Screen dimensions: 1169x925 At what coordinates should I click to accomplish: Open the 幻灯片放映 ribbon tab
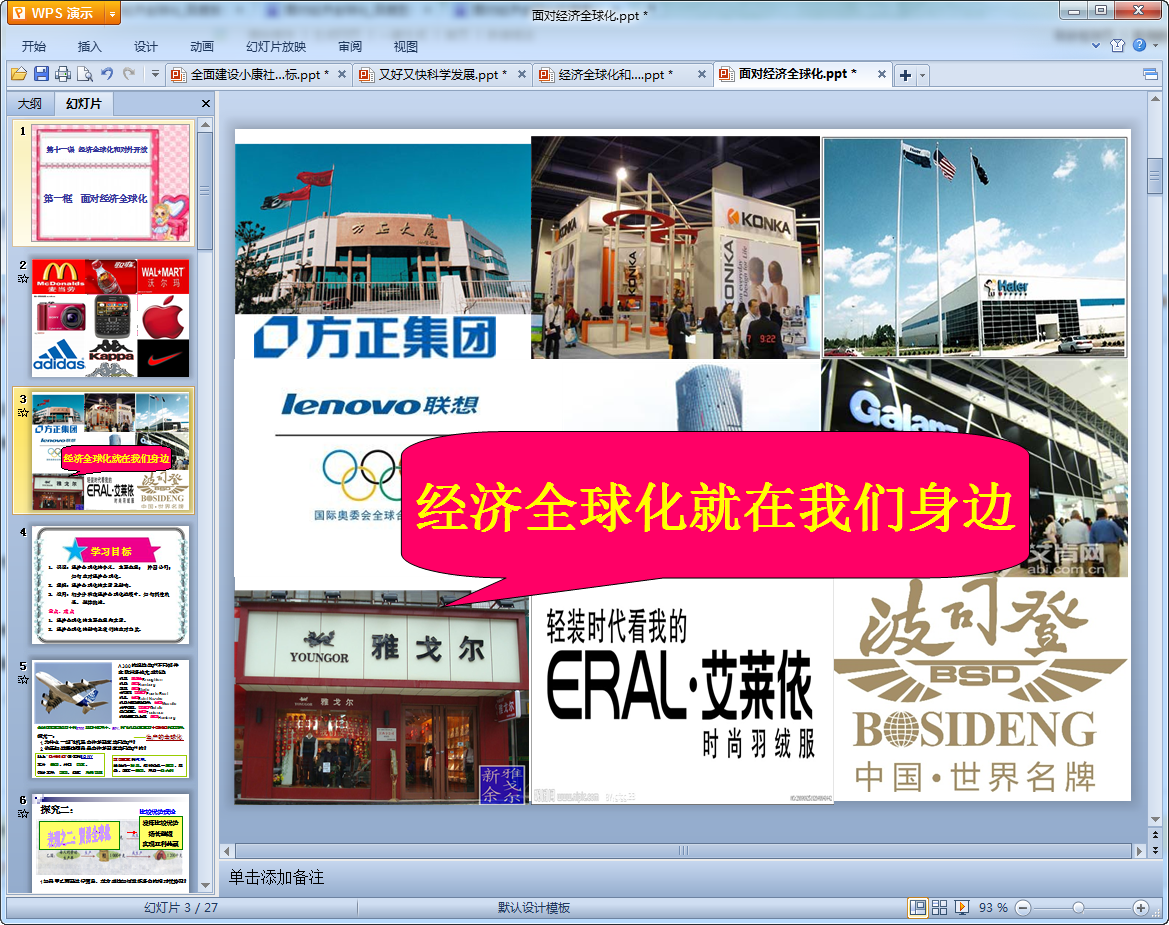(x=276, y=46)
